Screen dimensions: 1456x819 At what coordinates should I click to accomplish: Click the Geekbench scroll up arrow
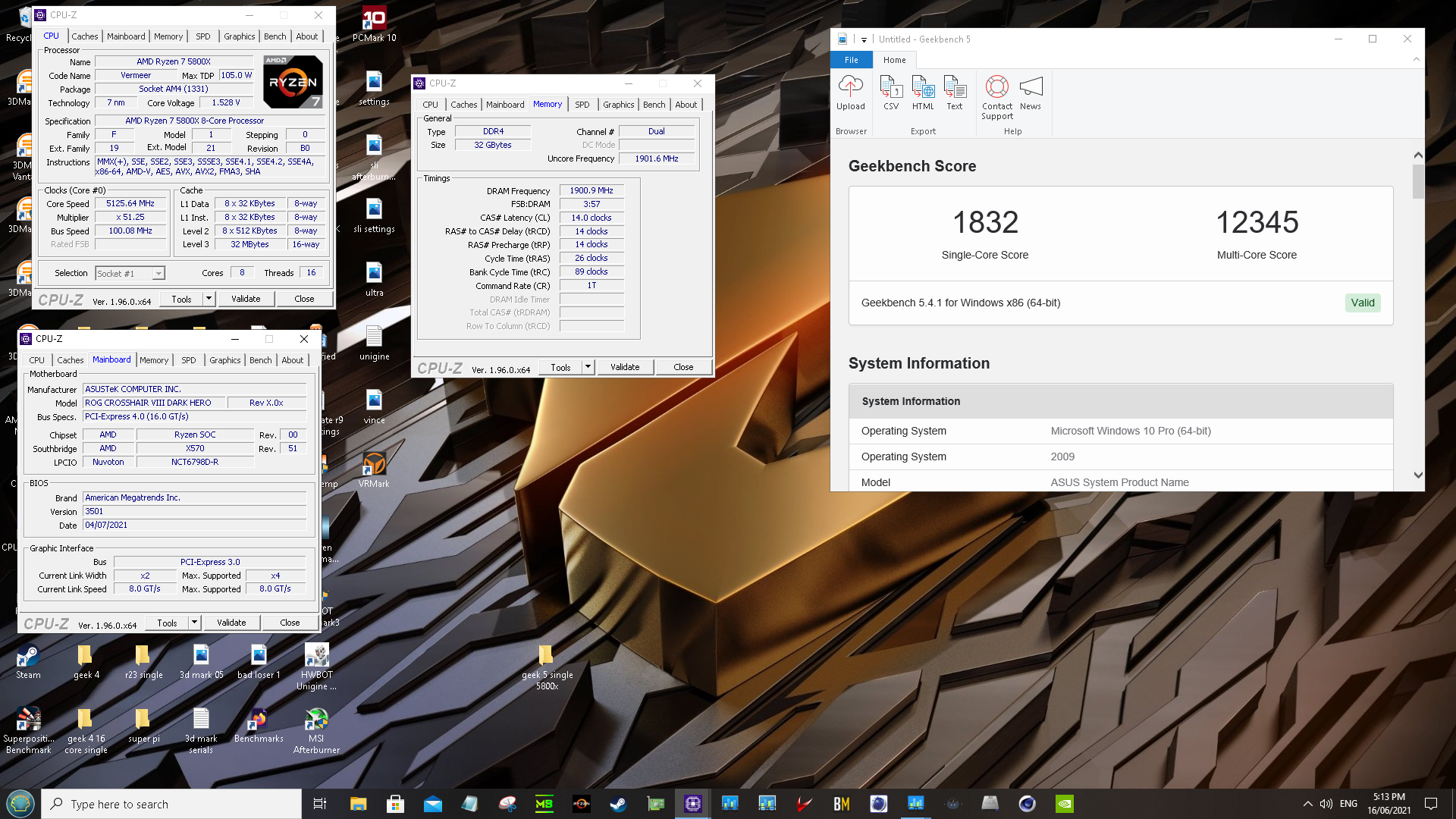1417,155
